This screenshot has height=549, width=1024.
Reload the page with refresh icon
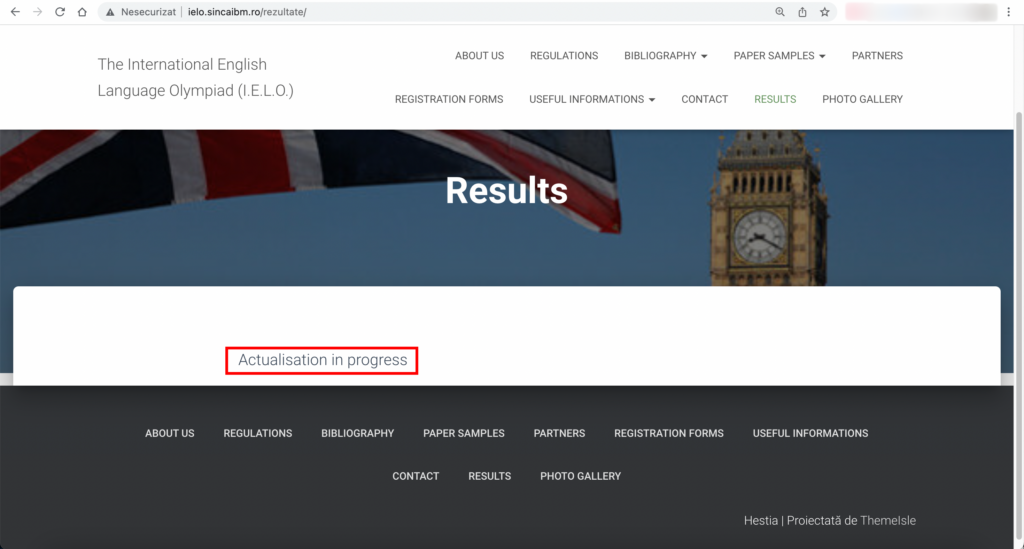(60, 12)
